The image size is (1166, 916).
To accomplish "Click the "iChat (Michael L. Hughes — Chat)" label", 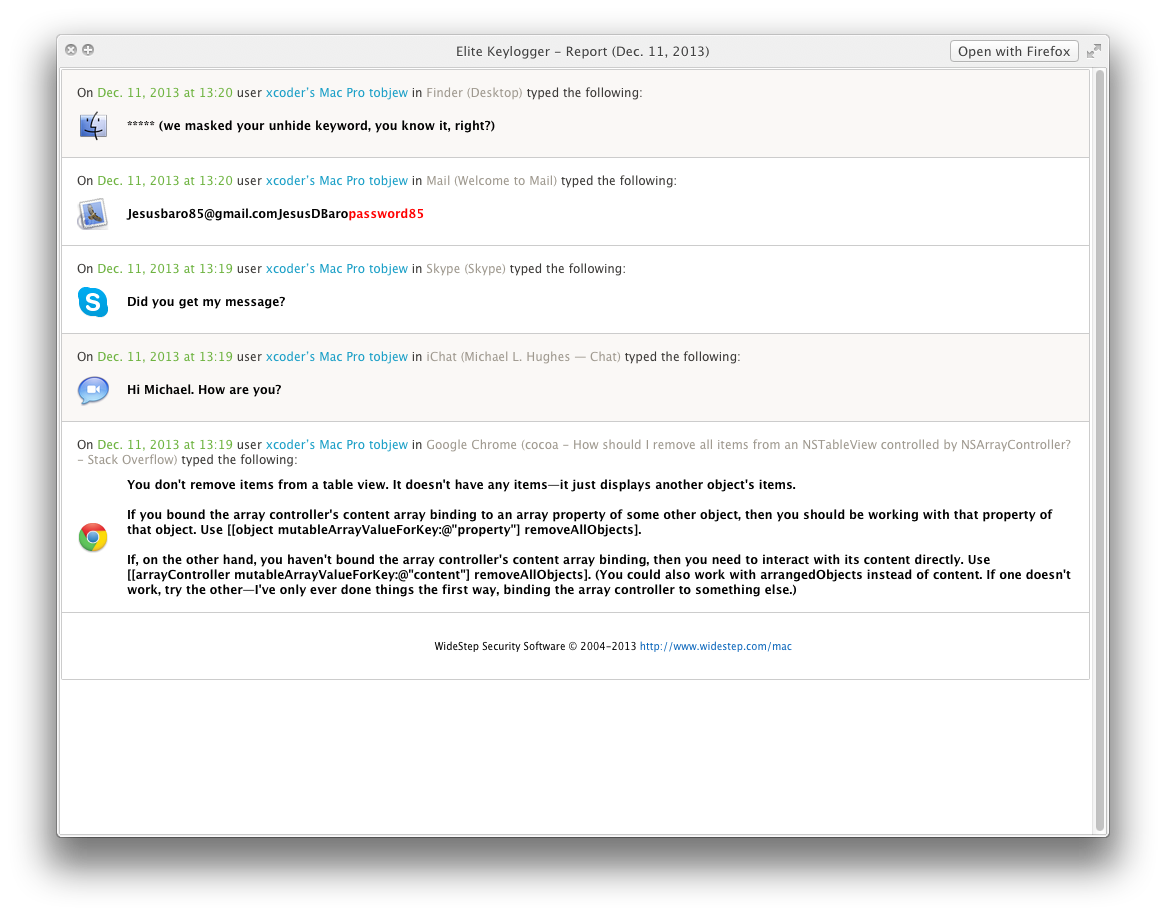I will pos(524,357).
